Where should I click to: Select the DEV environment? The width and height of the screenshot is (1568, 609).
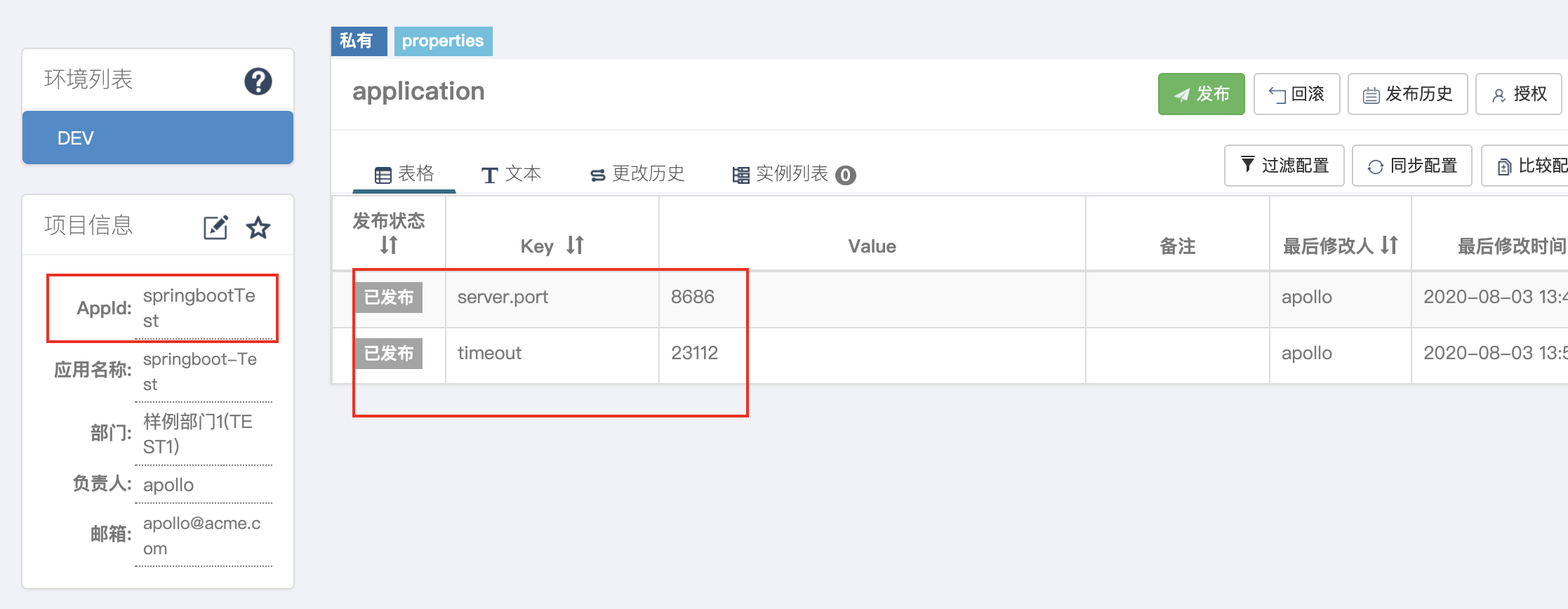(158, 138)
